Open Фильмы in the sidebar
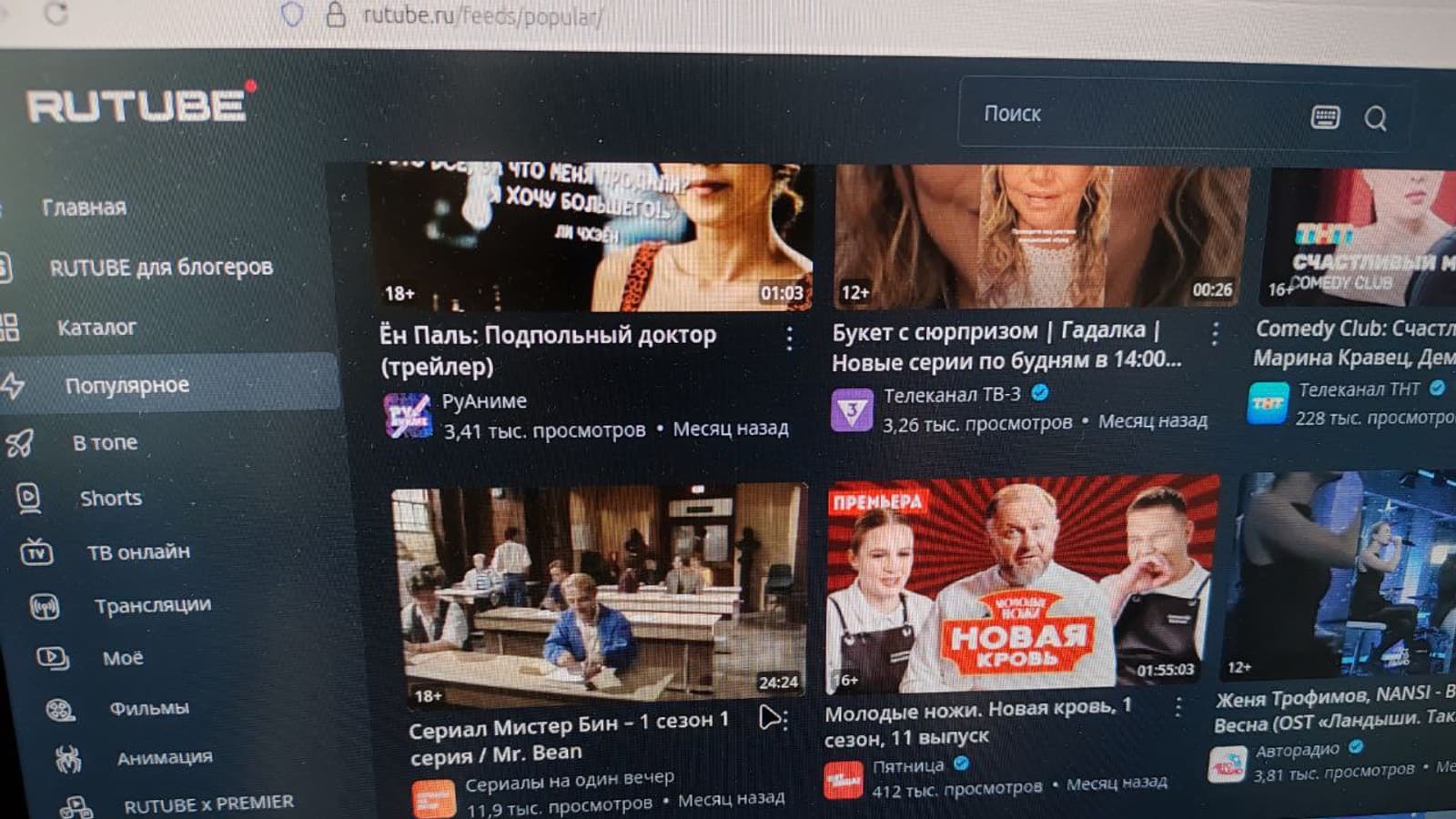 [x=149, y=708]
